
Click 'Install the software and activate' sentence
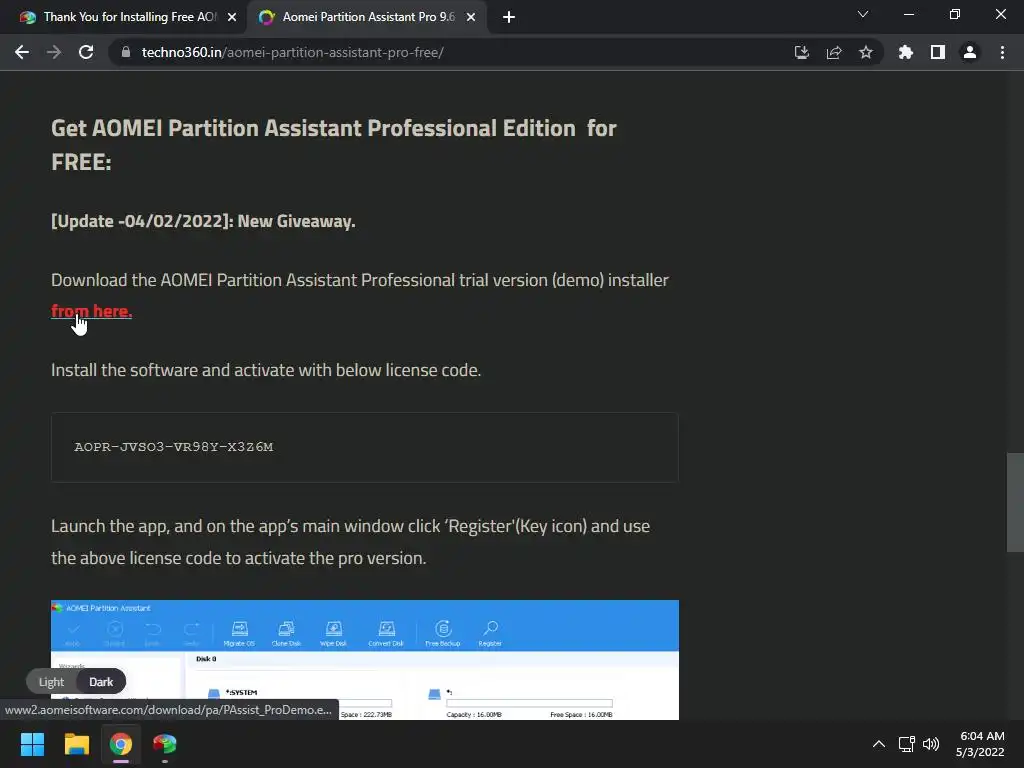(x=266, y=370)
